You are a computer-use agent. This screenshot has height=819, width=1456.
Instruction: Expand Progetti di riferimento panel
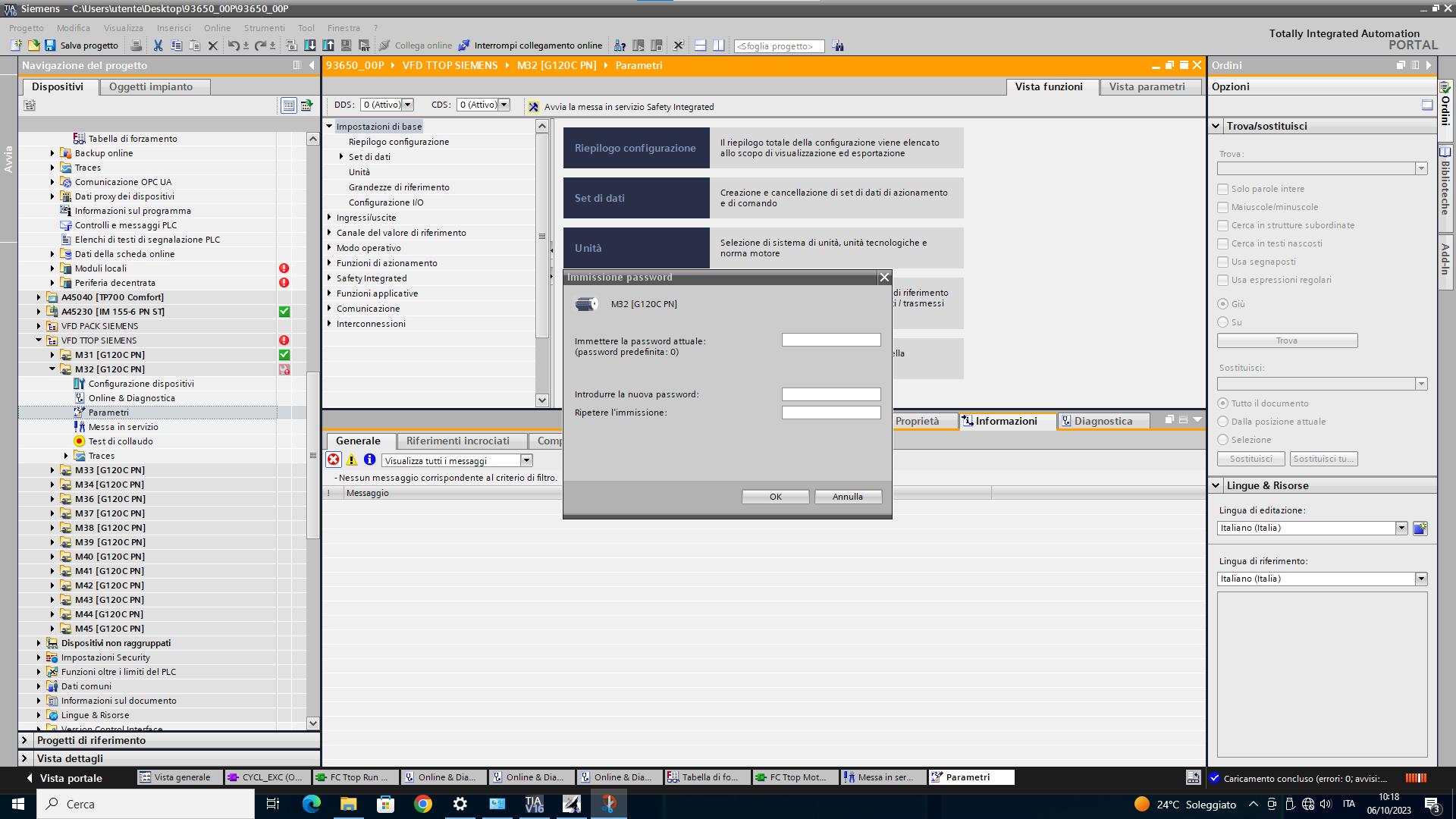click(24, 740)
